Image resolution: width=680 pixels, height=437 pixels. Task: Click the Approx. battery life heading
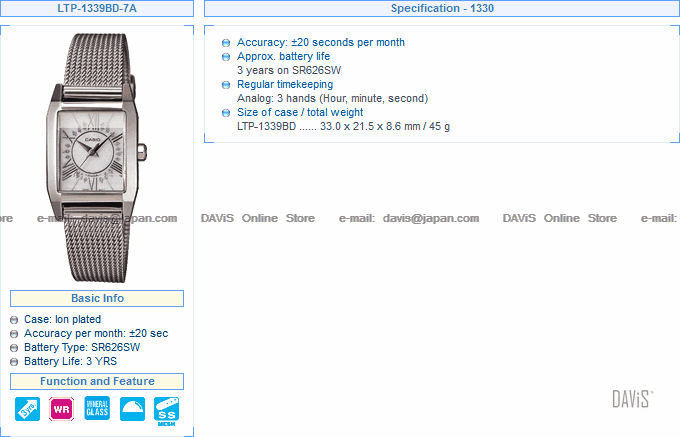[283, 56]
